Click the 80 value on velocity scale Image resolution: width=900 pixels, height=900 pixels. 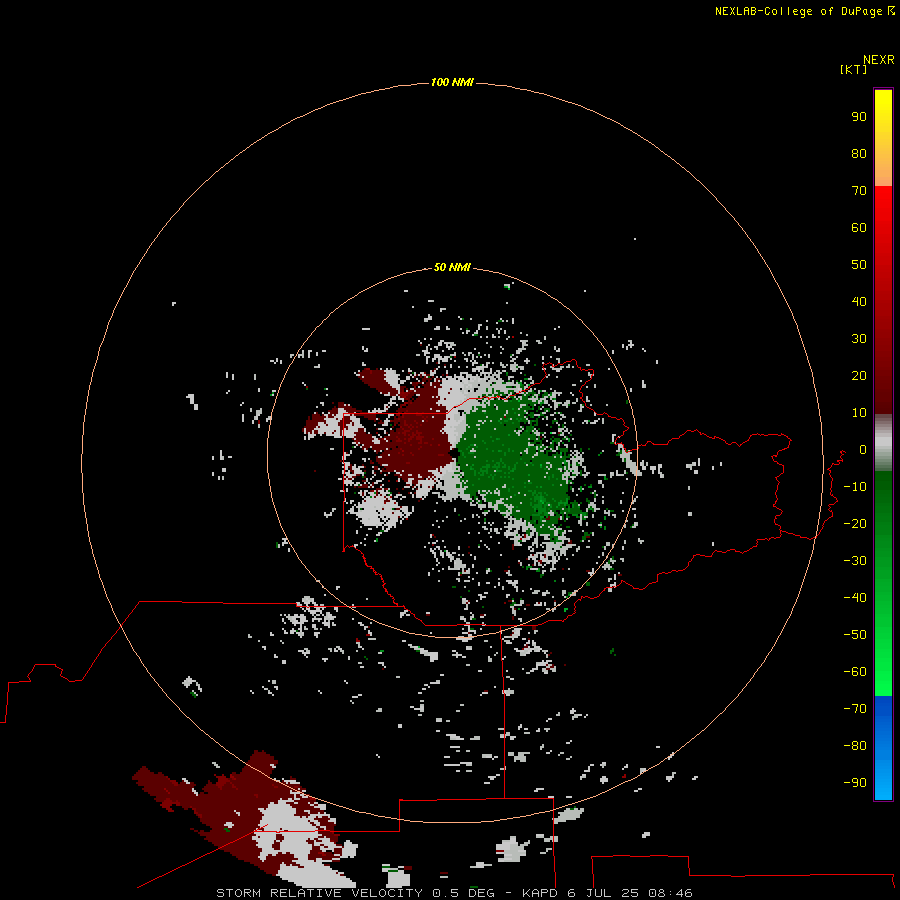[859, 153]
